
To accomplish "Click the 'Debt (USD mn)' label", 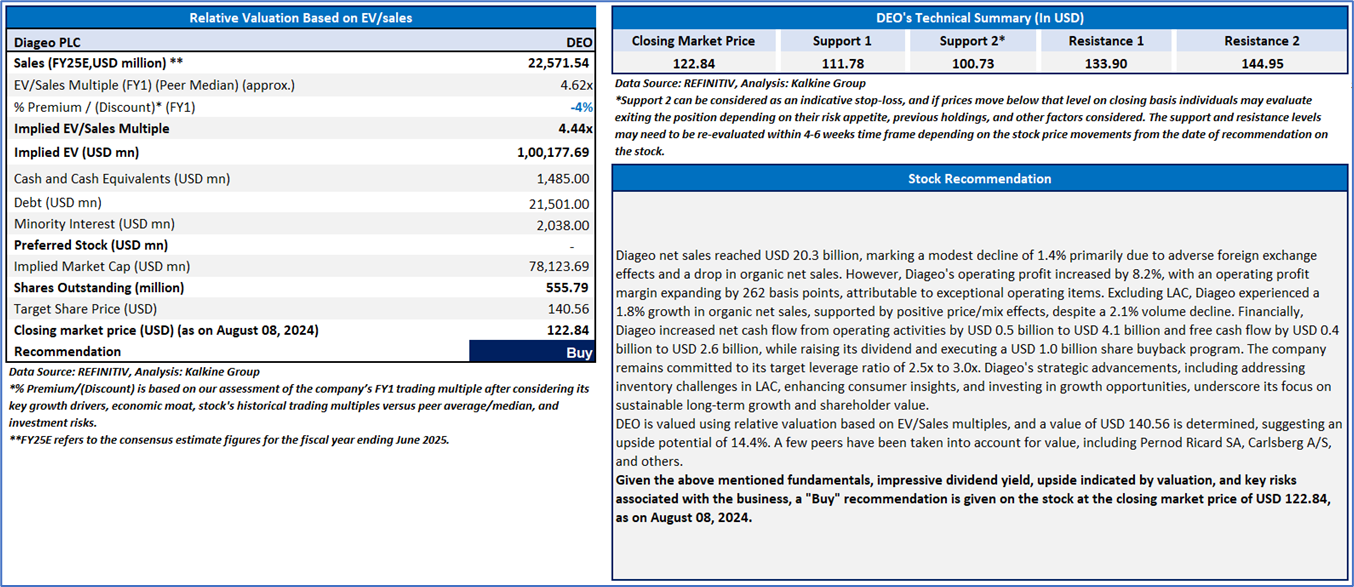I will (58, 203).
